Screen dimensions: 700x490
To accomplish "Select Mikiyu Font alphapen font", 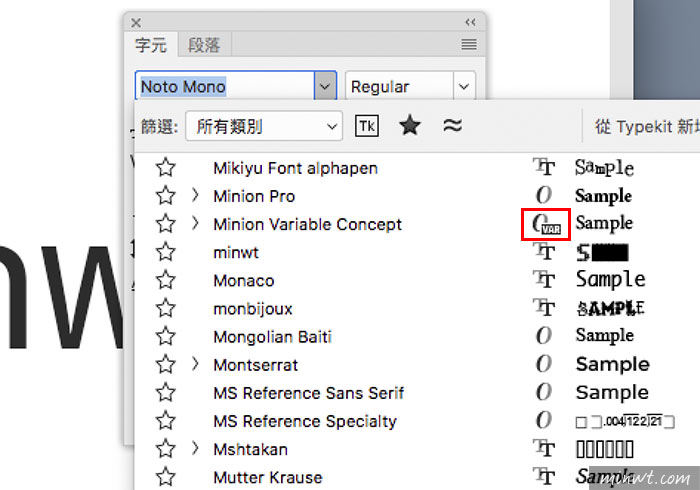I will click(296, 168).
